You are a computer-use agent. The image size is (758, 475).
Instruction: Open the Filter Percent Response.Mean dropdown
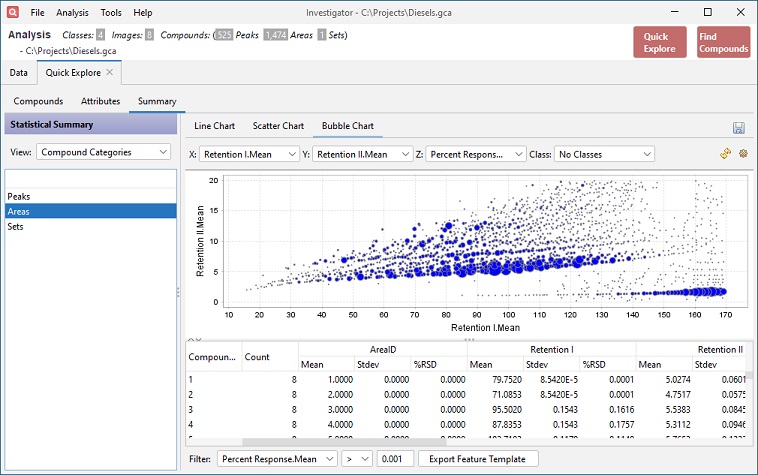277,459
